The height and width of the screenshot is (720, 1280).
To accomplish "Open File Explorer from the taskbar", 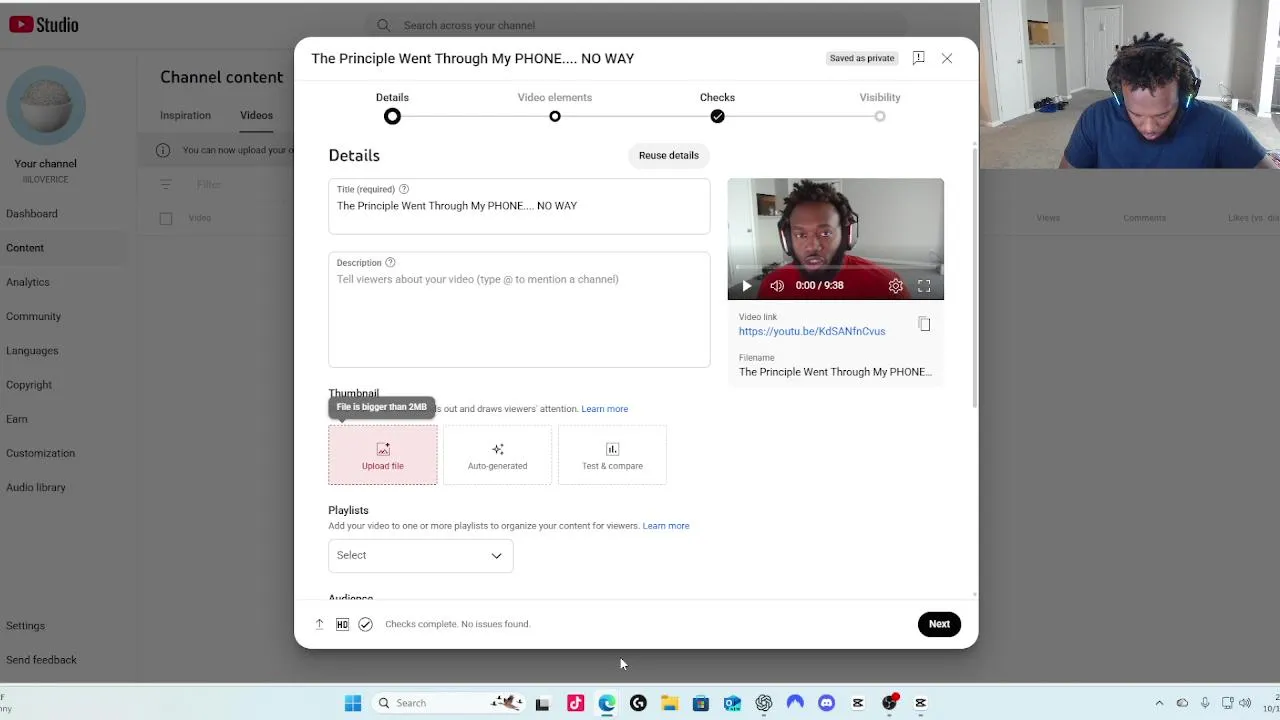I will coord(669,703).
